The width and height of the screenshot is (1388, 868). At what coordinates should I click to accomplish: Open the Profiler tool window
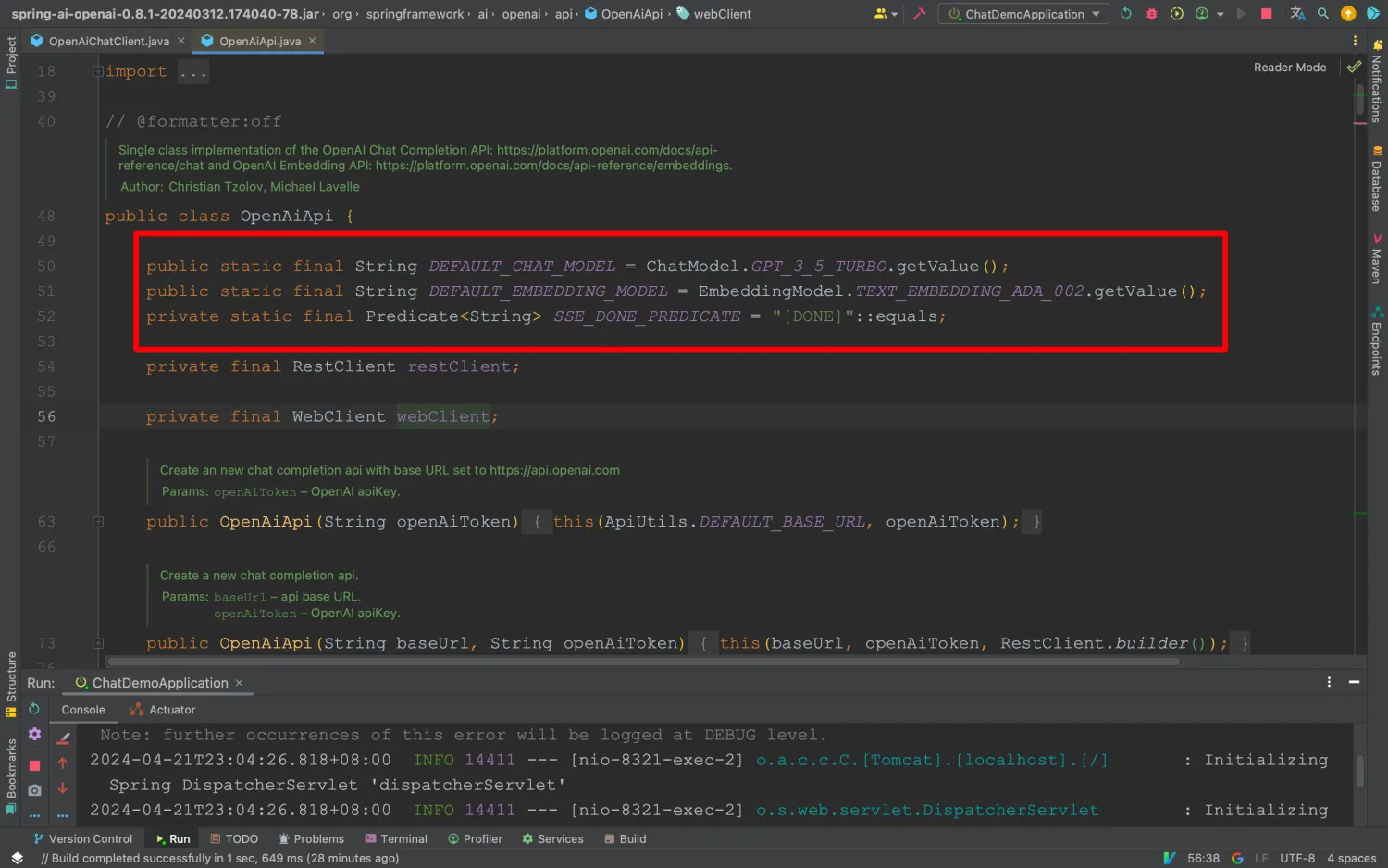(475, 838)
